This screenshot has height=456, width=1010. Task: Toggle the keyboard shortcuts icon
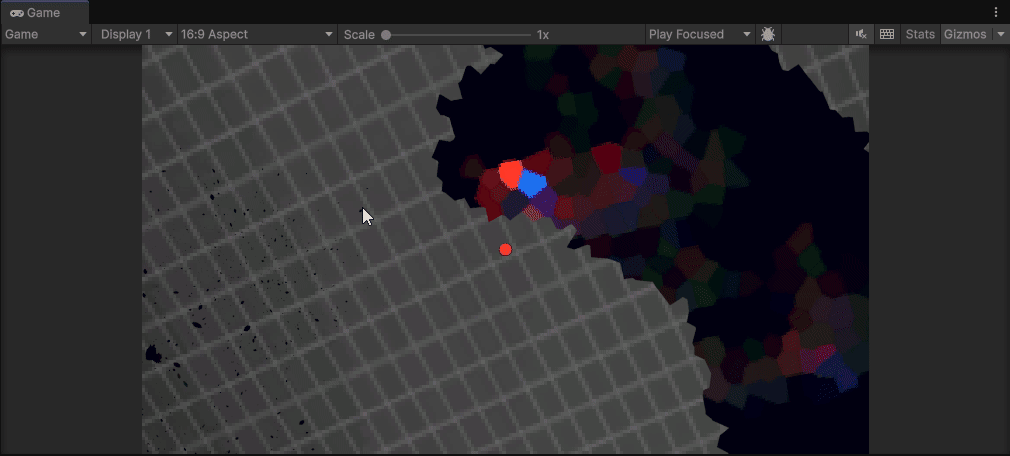(x=887, y=35)
